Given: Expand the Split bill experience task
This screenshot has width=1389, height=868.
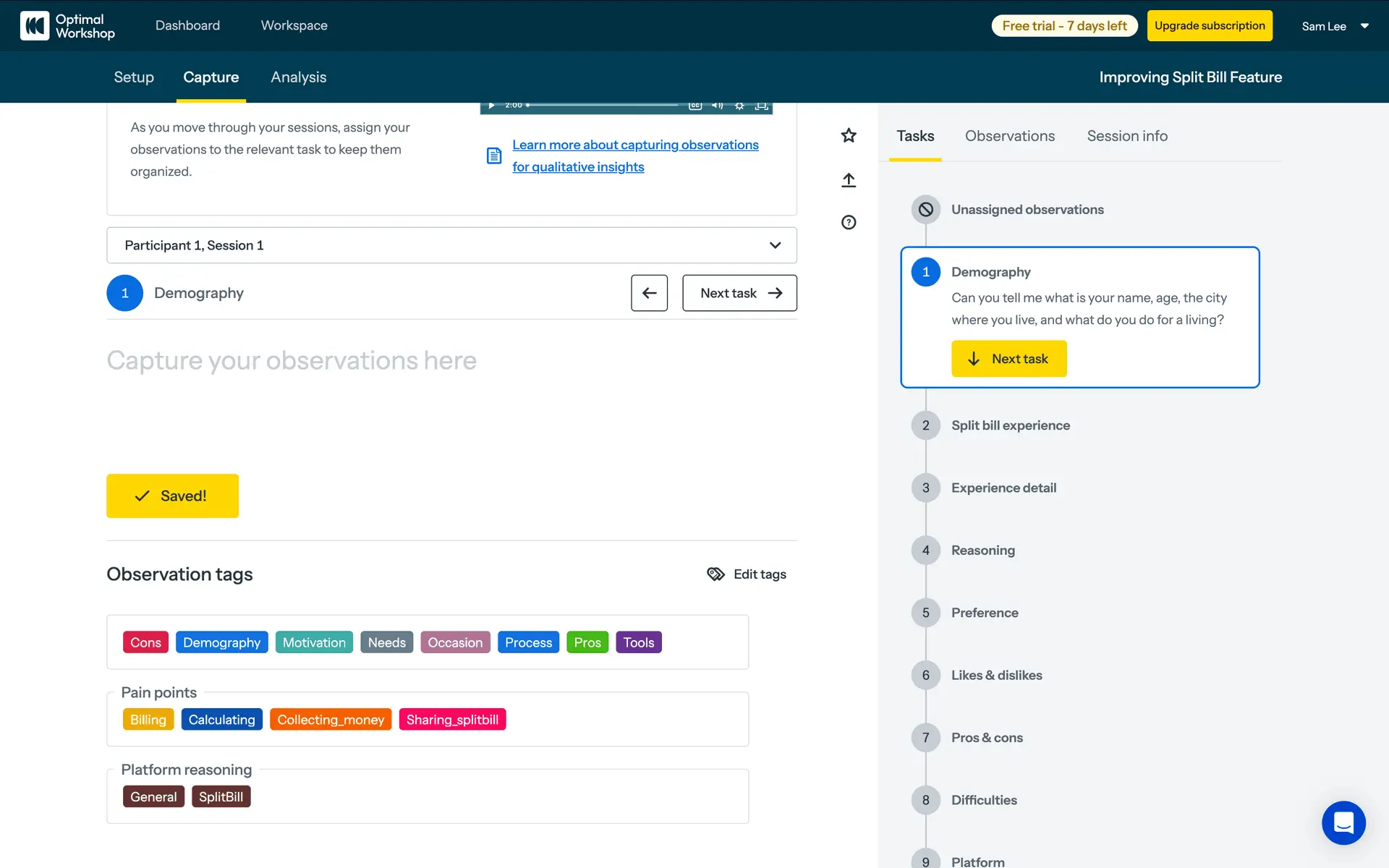Looking at the screenshot, I should pyautogui.click(x=1010, y=425).
